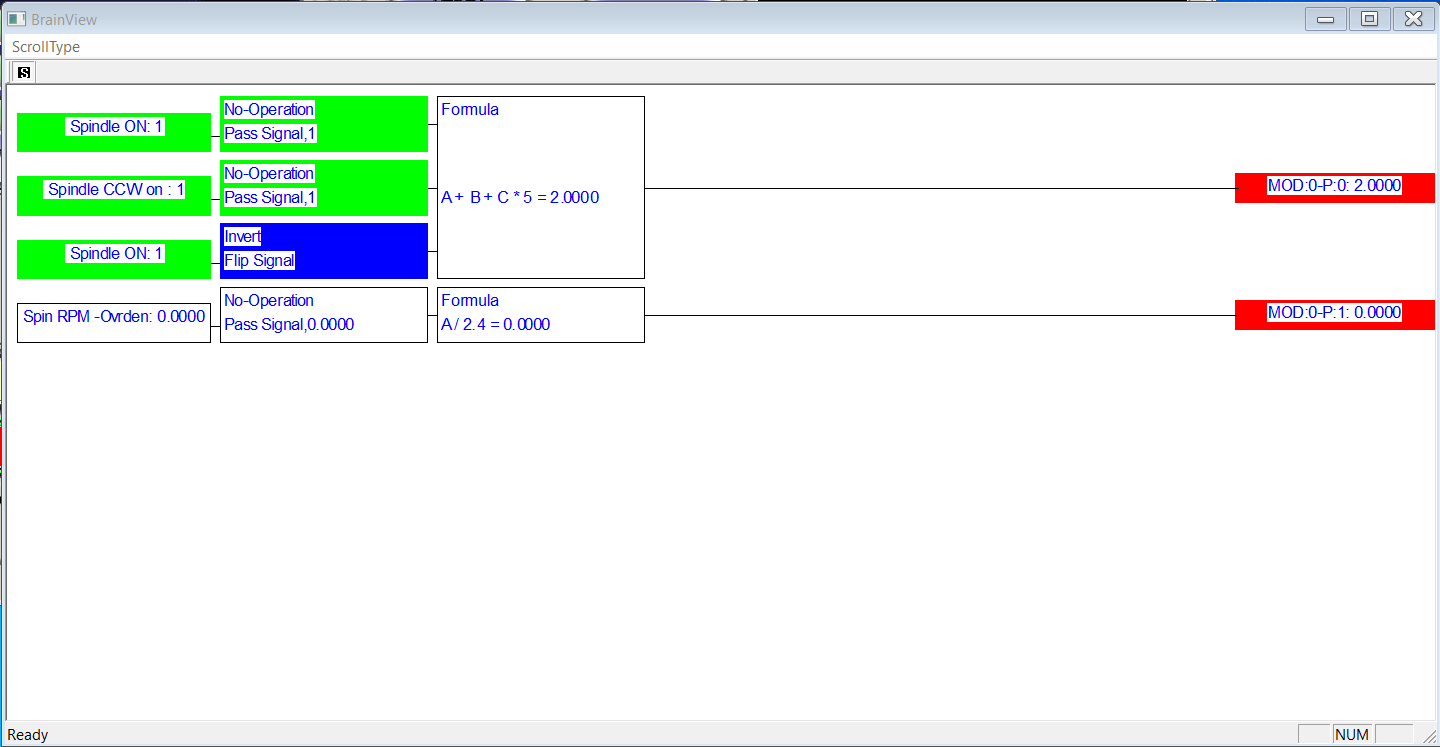Select the 'Spindle CCW on : 1' input block
1440x747 pixels.
click(x=114, y=195)
